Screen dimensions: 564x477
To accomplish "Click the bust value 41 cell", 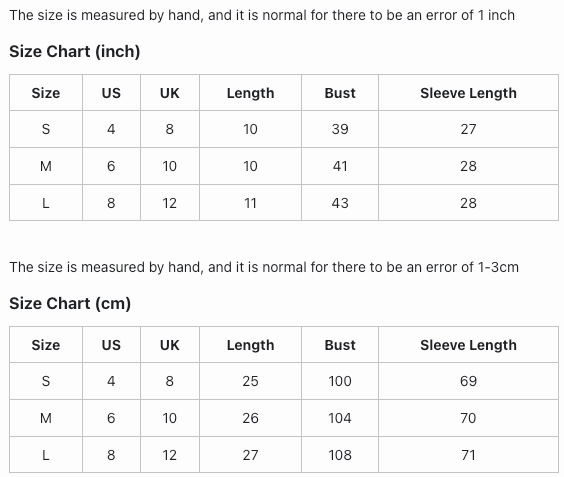I will (x=340, y=166).
